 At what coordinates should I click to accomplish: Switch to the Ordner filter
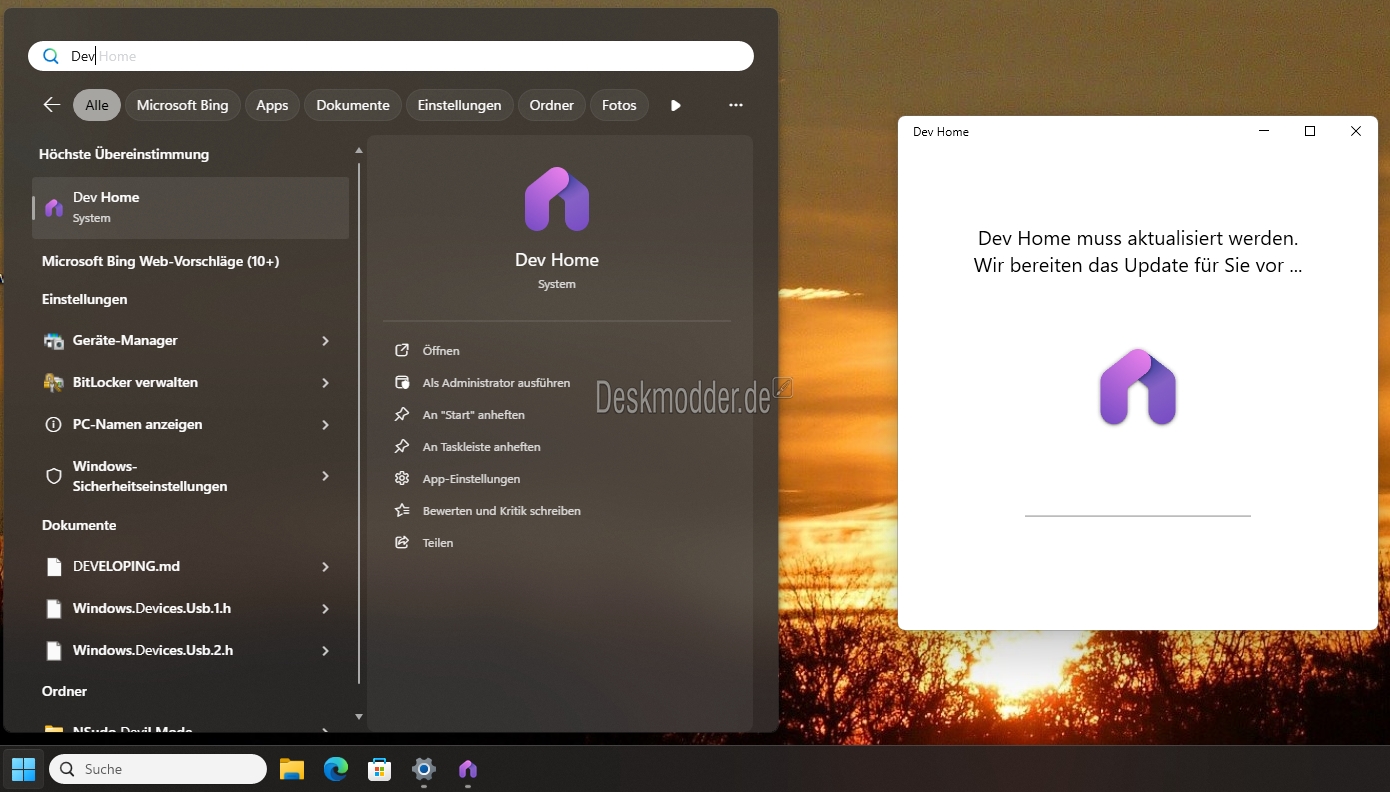click(x=552, y=105)
